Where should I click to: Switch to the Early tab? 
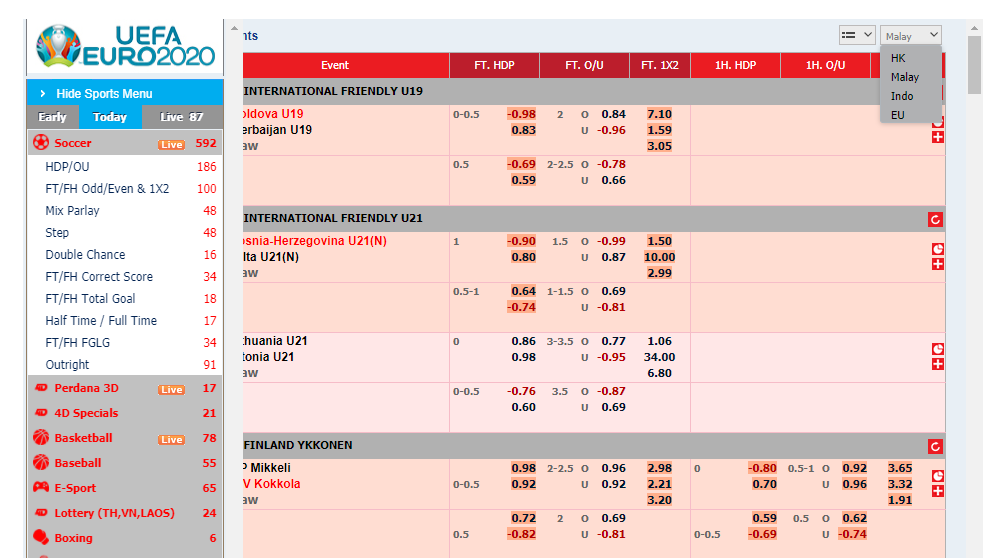[x=52, y=117]
